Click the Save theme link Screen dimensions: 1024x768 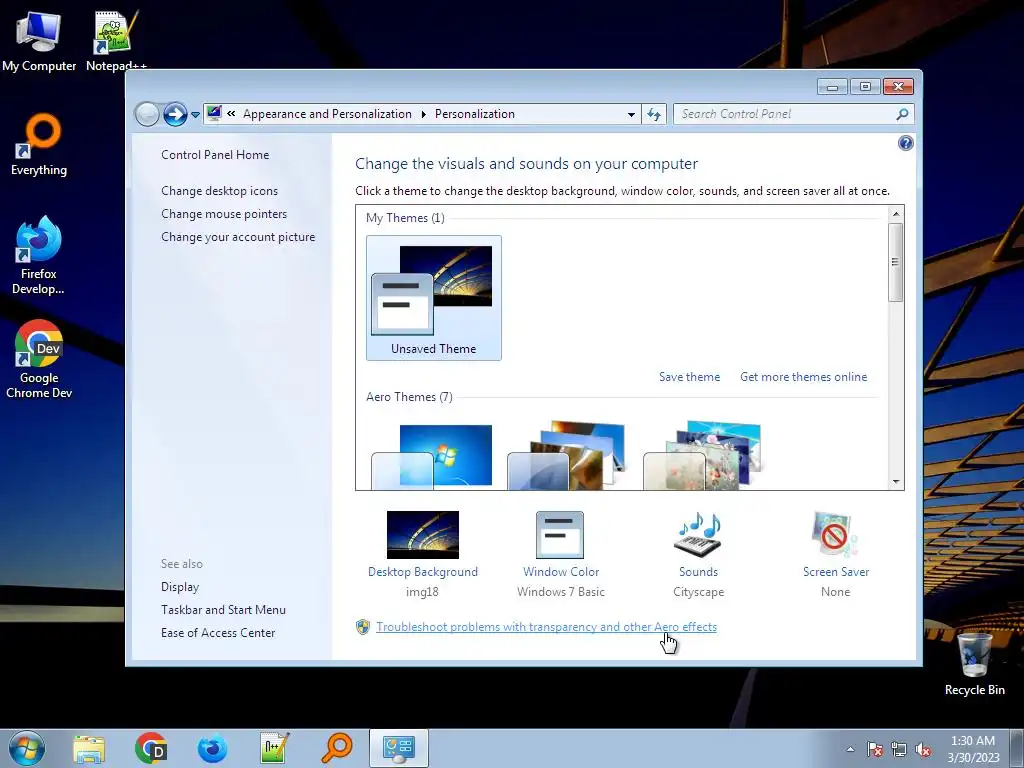click(x=689, y=377)
